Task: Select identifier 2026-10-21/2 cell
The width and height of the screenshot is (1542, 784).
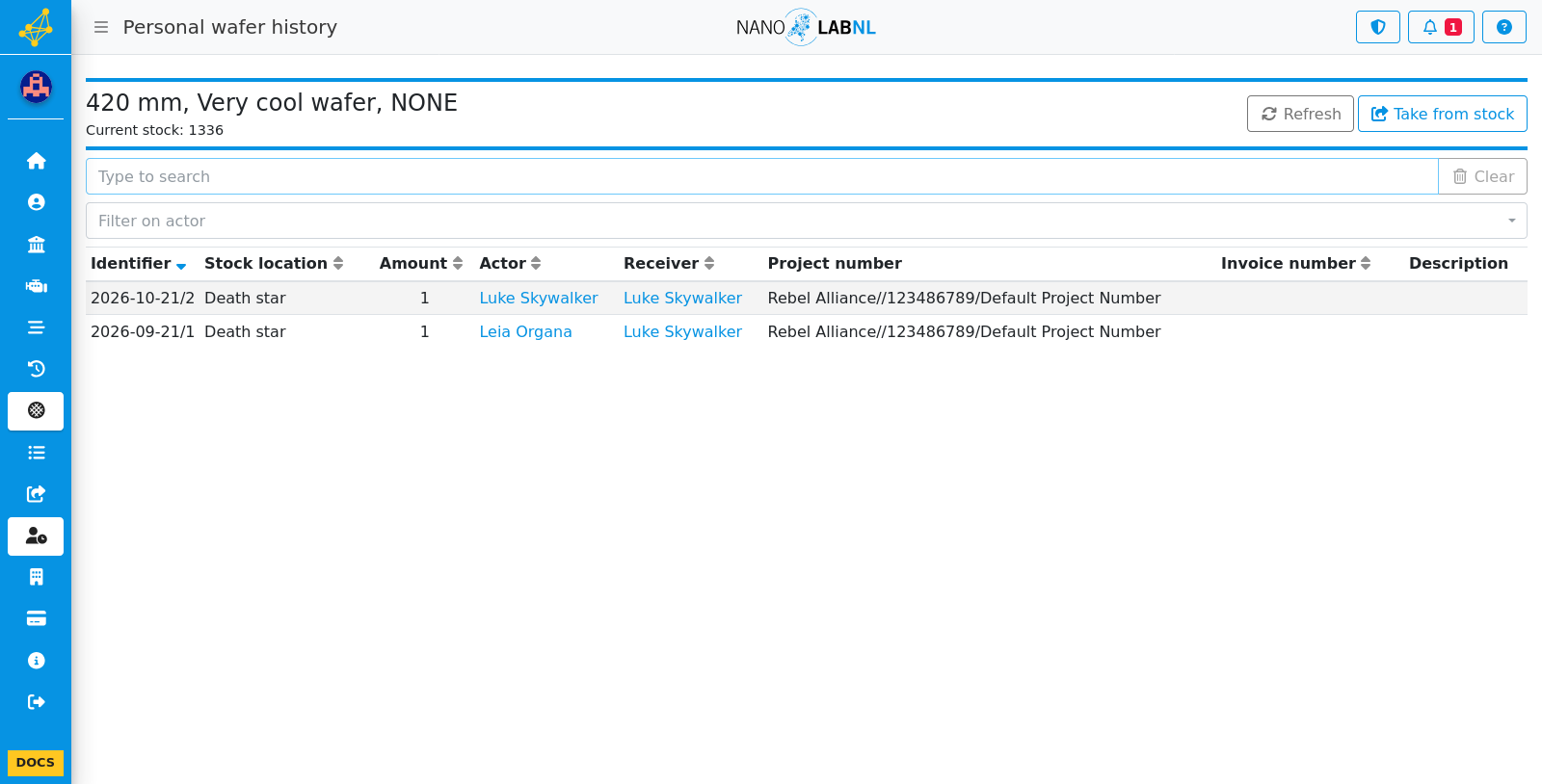Action: 143,299
